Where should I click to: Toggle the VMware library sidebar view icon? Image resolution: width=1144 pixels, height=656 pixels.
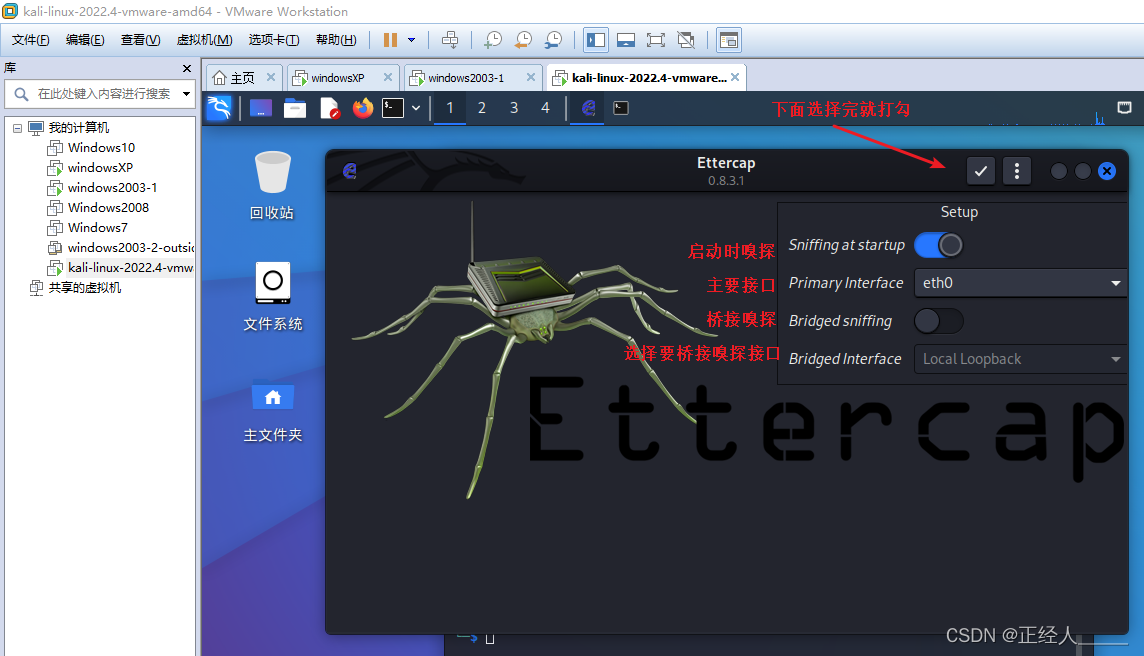click(596, 39)
